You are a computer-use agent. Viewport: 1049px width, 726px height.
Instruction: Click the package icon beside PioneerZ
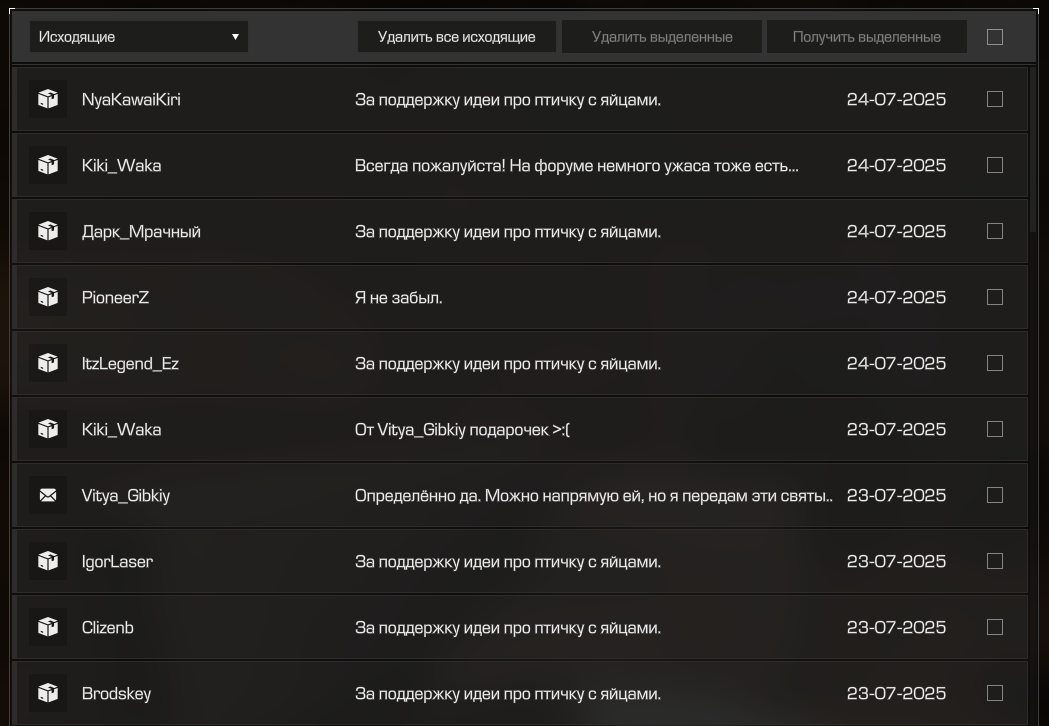48,297
